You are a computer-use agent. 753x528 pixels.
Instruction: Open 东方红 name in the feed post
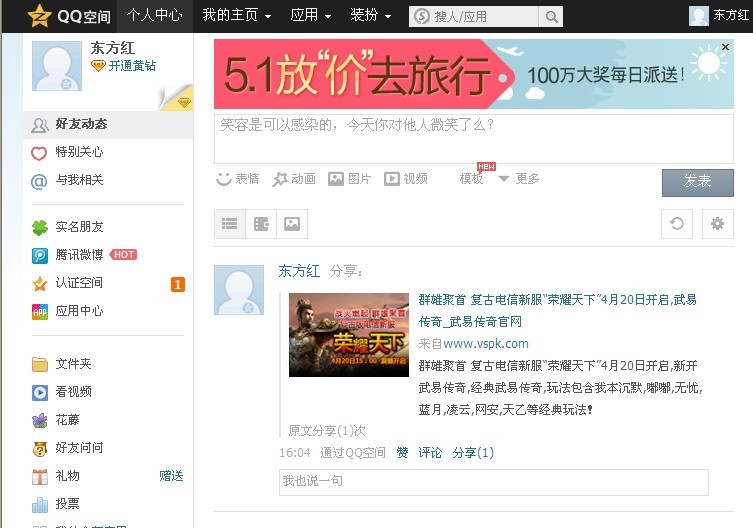[299, 271]
